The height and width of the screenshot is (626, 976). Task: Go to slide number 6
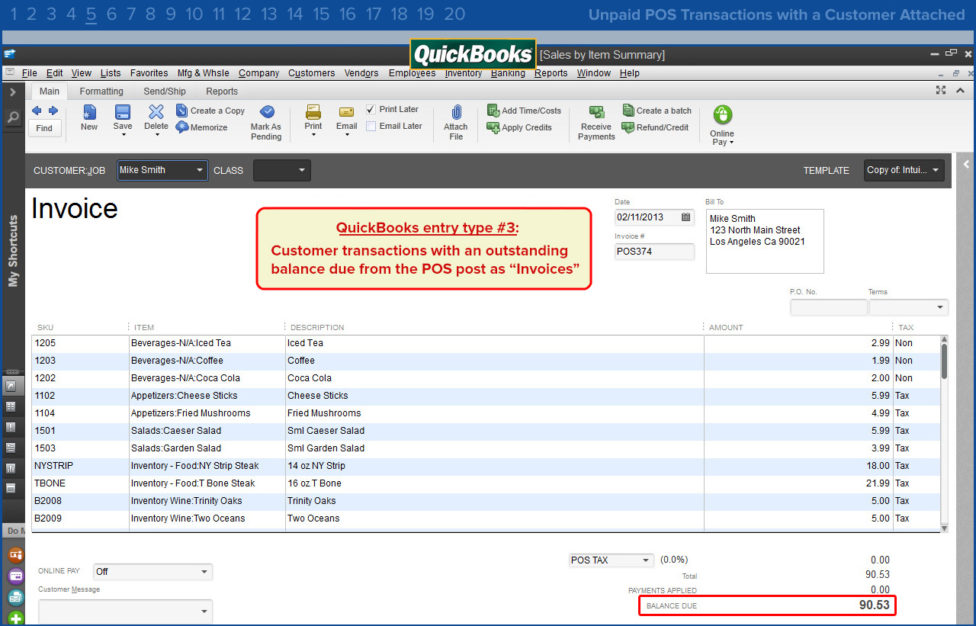[x=111, y=14]
